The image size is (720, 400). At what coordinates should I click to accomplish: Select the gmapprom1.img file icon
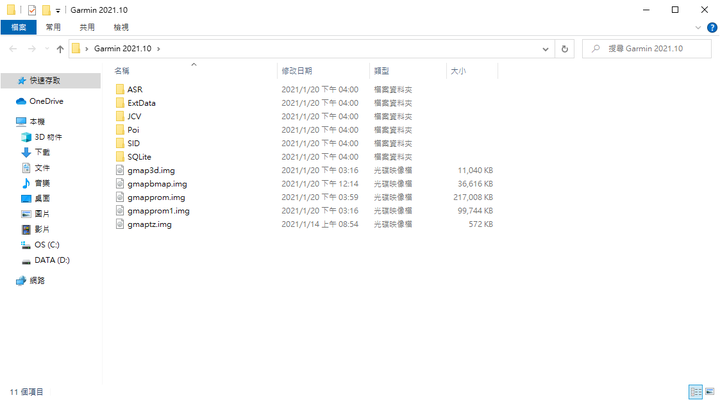120,210
